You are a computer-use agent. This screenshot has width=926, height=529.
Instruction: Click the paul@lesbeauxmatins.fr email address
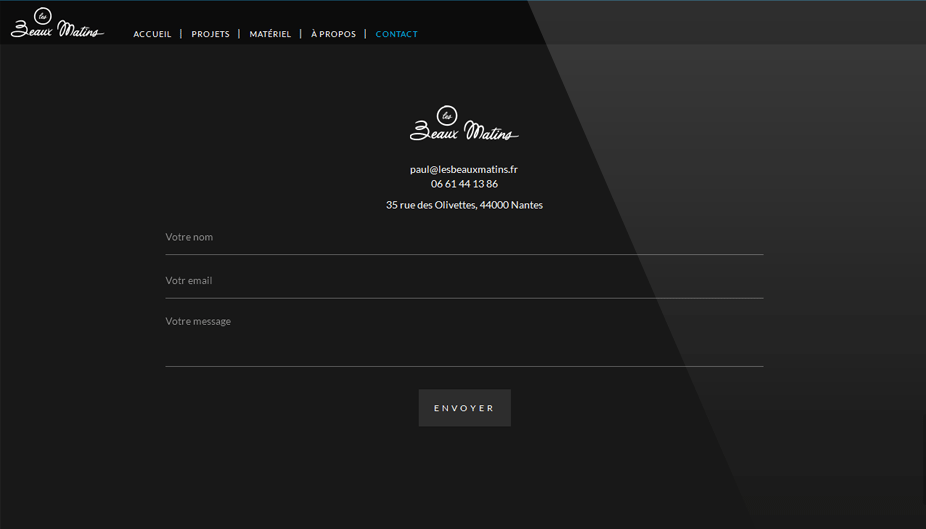click(464, 169)
